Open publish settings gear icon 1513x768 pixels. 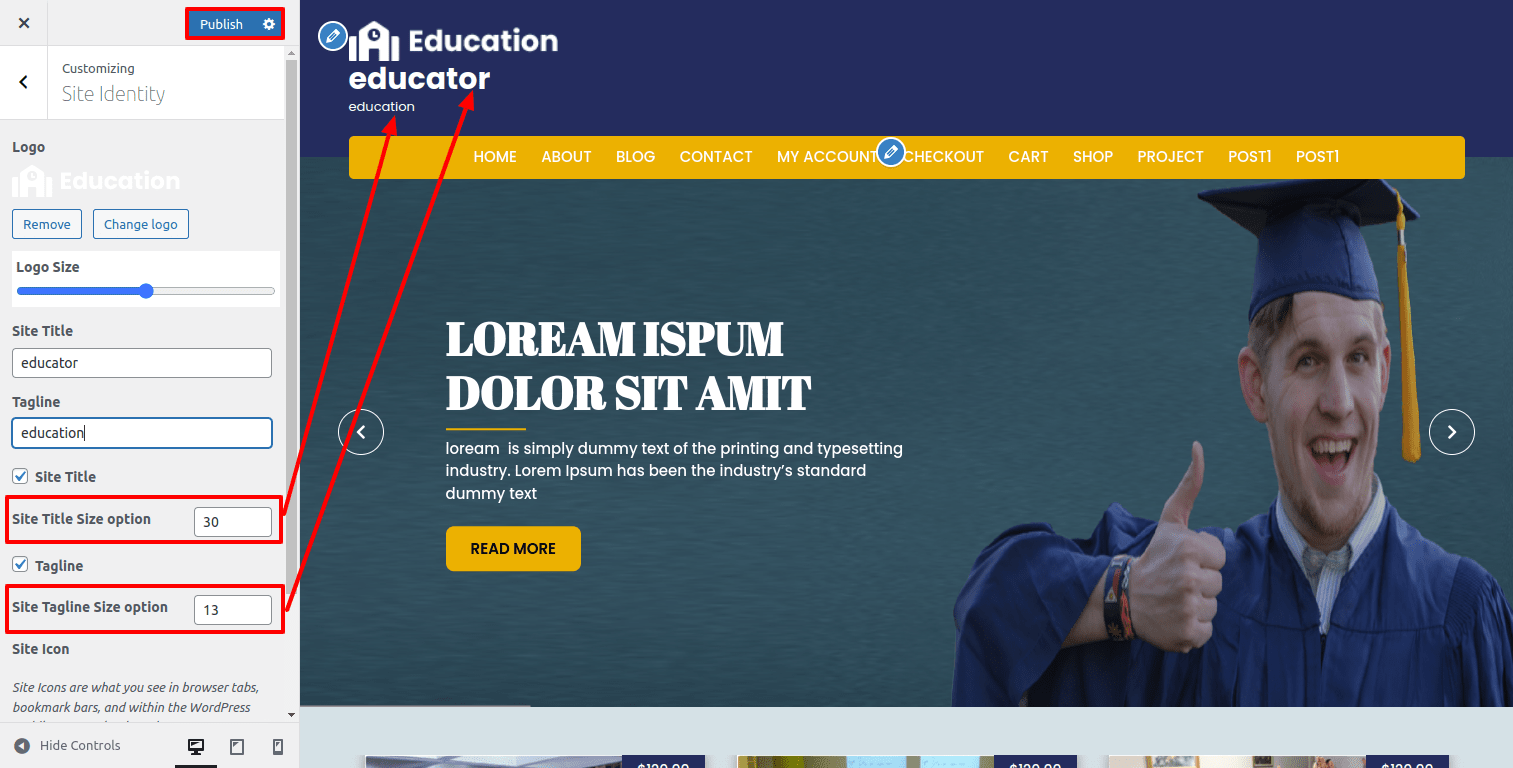[x=268, y=24]
